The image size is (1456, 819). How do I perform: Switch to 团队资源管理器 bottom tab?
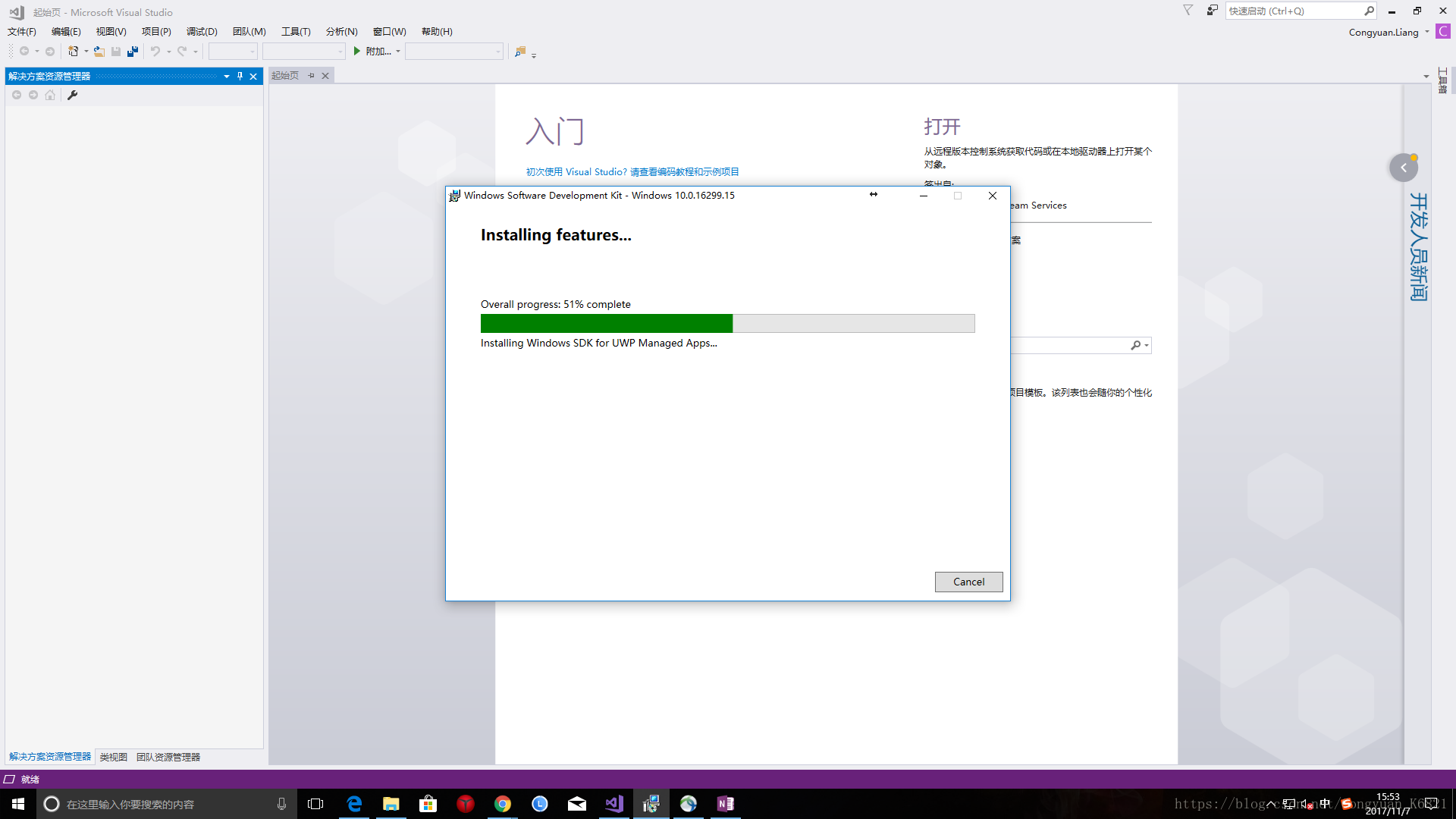(x=168, y=757)
